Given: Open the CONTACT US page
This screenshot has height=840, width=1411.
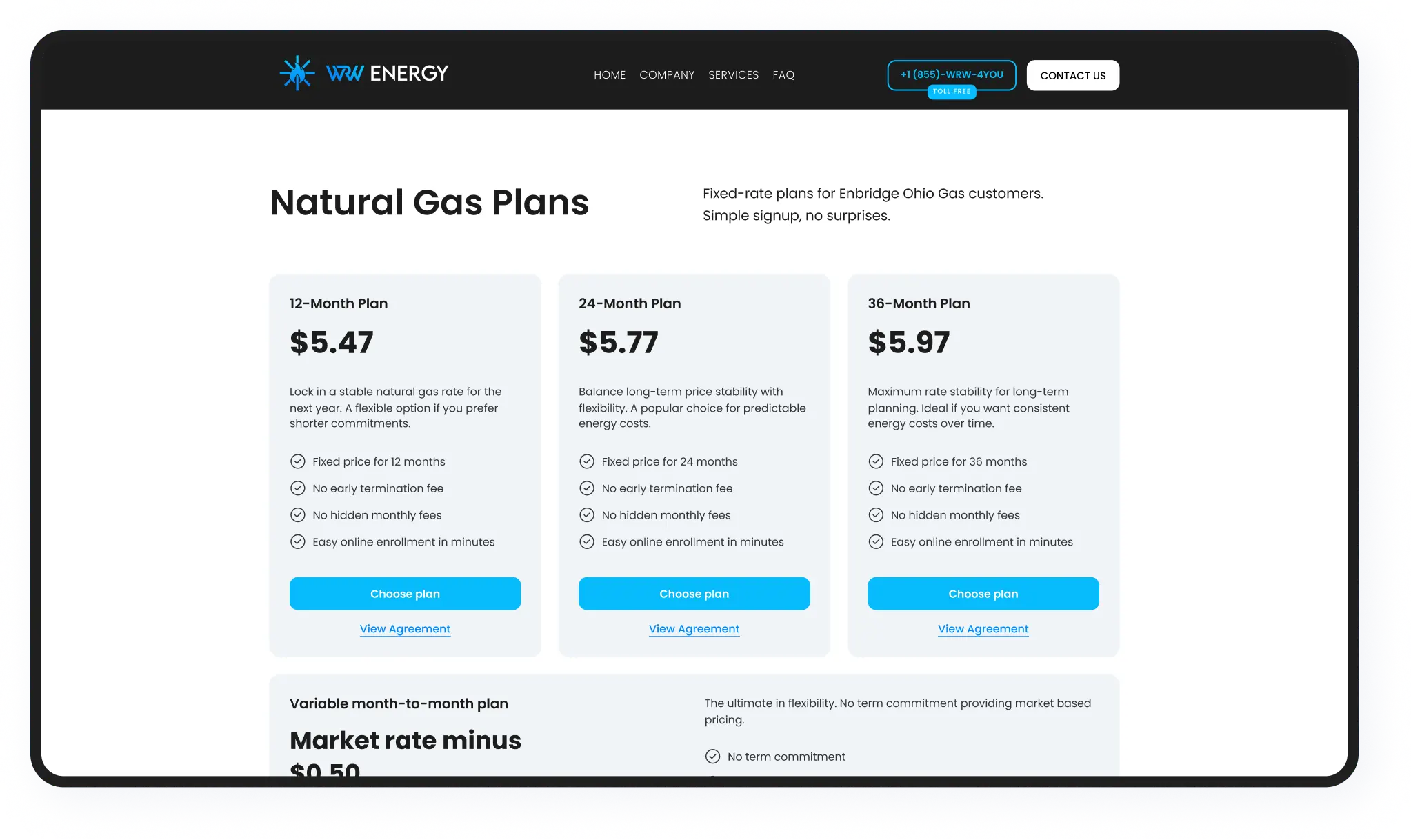Looking at the screenshot, I should pos(1072,75).
